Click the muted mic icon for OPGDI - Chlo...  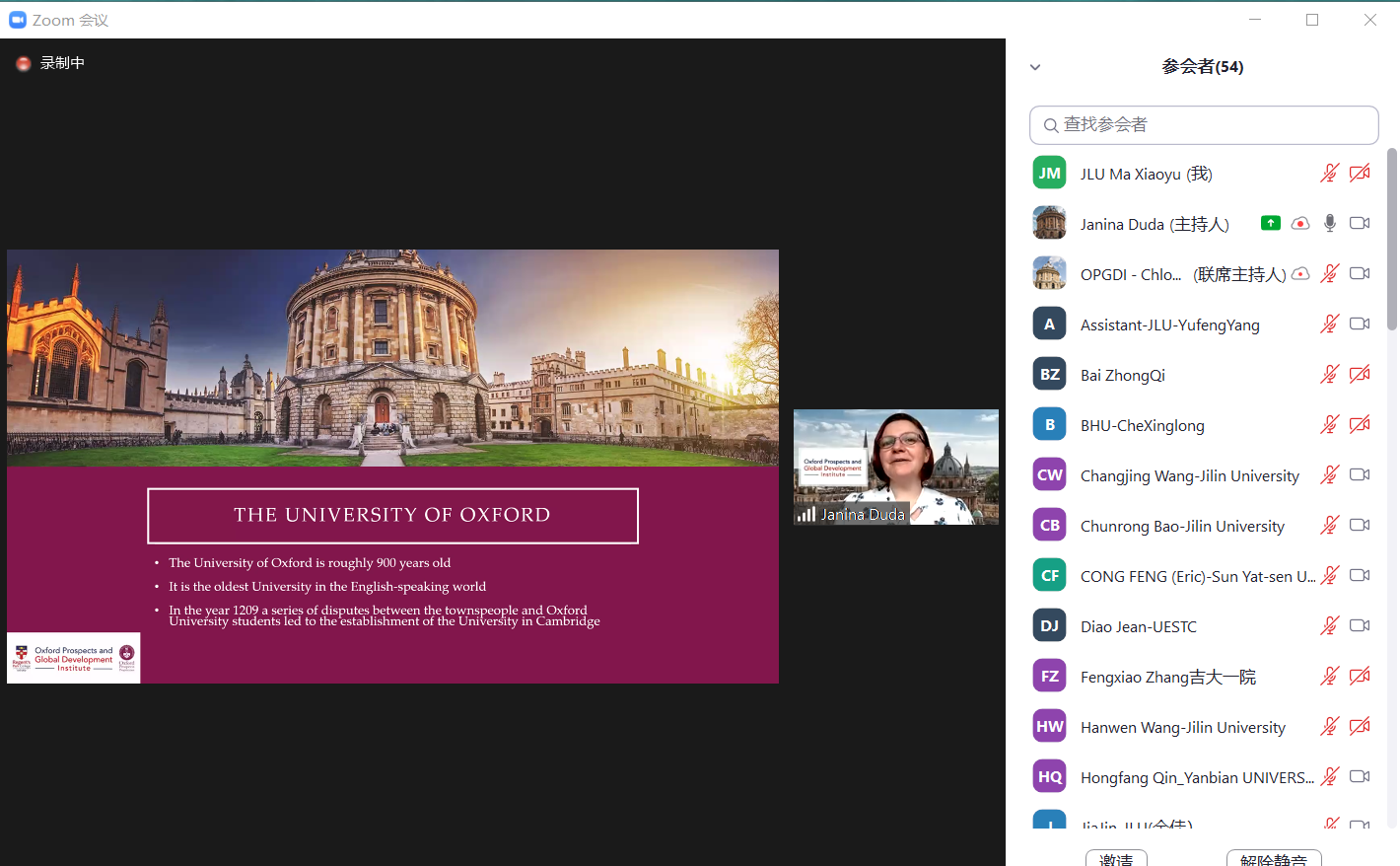1330,273
